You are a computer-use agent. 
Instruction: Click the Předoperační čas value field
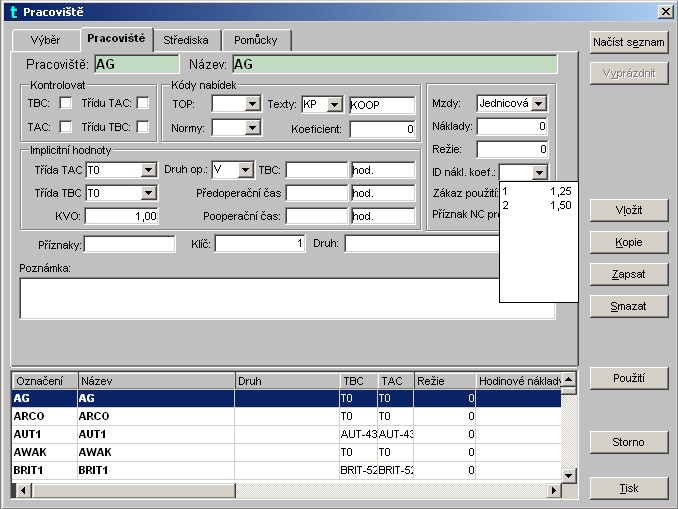point(317,193)
